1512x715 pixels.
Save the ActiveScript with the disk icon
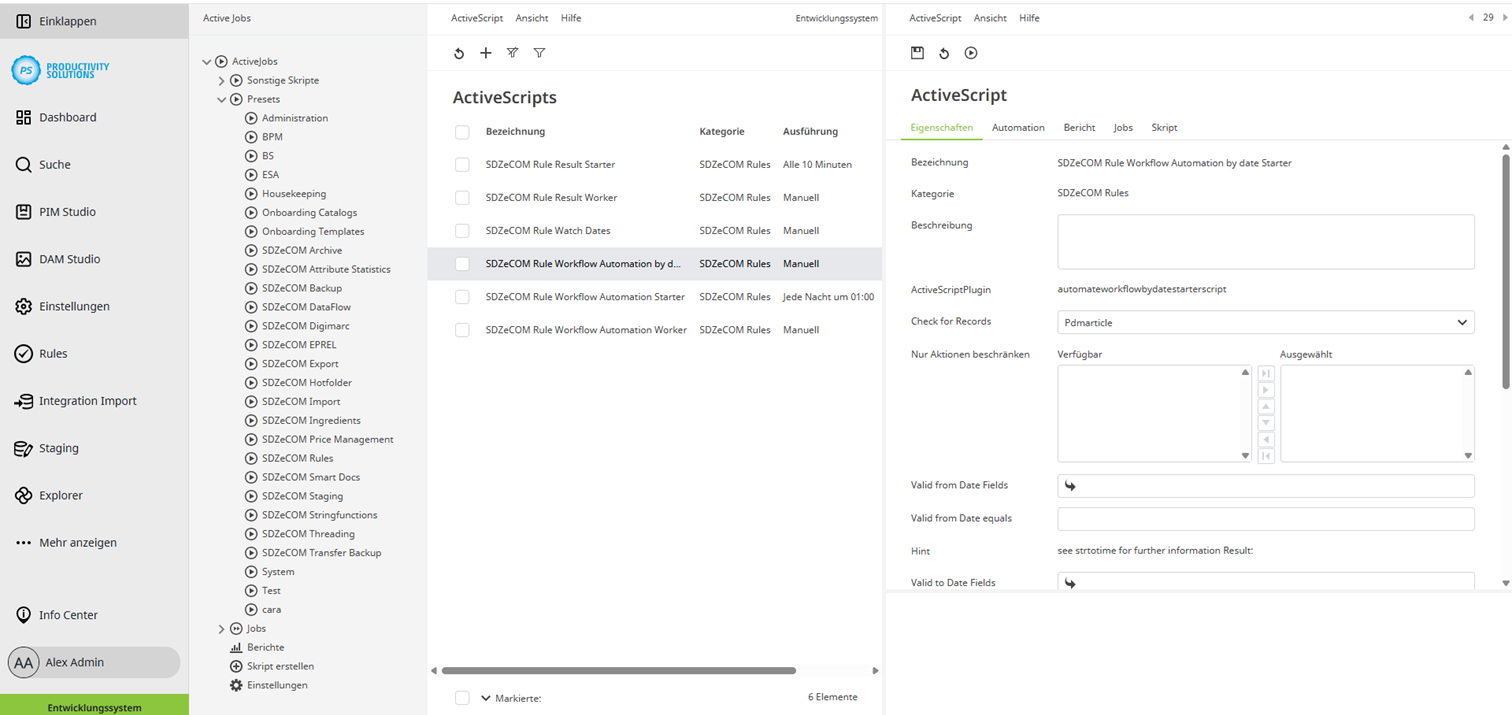[917, 53]
